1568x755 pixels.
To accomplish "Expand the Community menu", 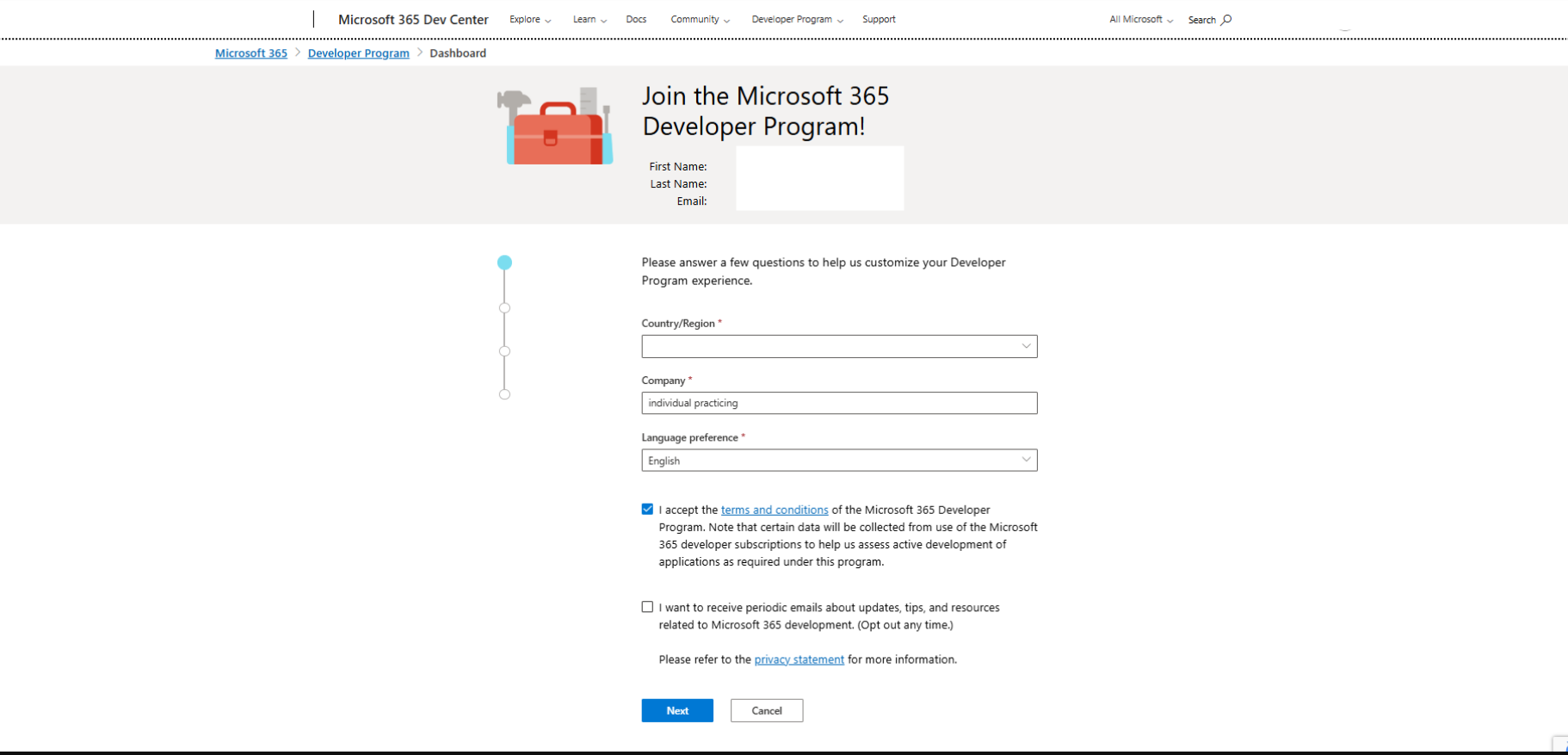I will tap(700, 19).
